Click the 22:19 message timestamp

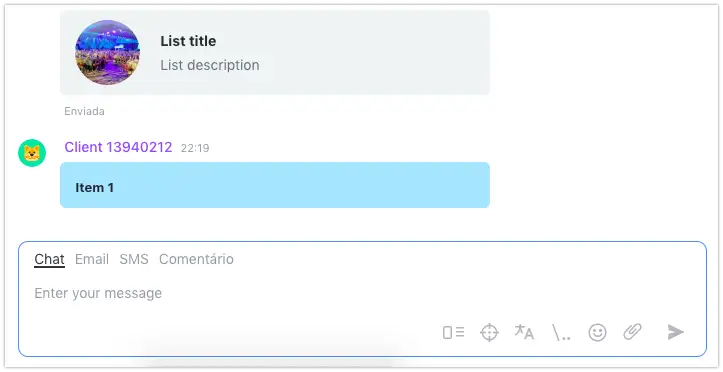coord(195,148)
